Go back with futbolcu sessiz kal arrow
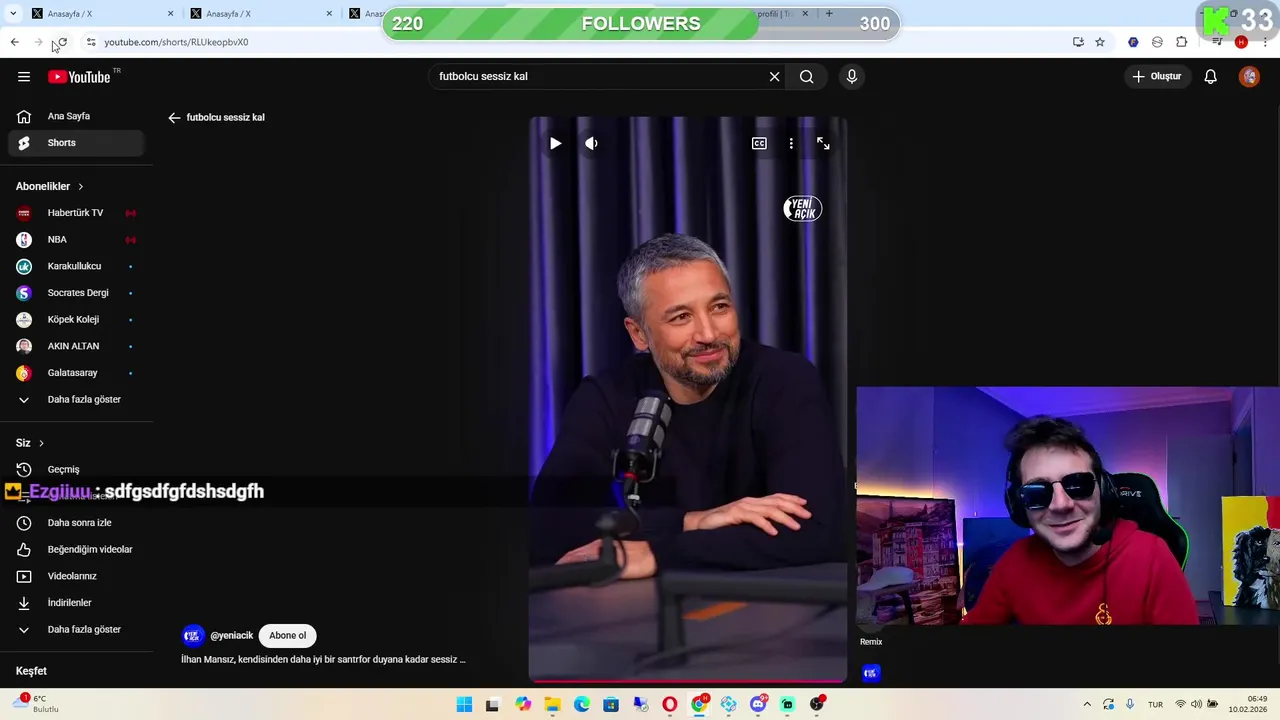Screen dimensions: 1280x720 (x=174, y=117)
